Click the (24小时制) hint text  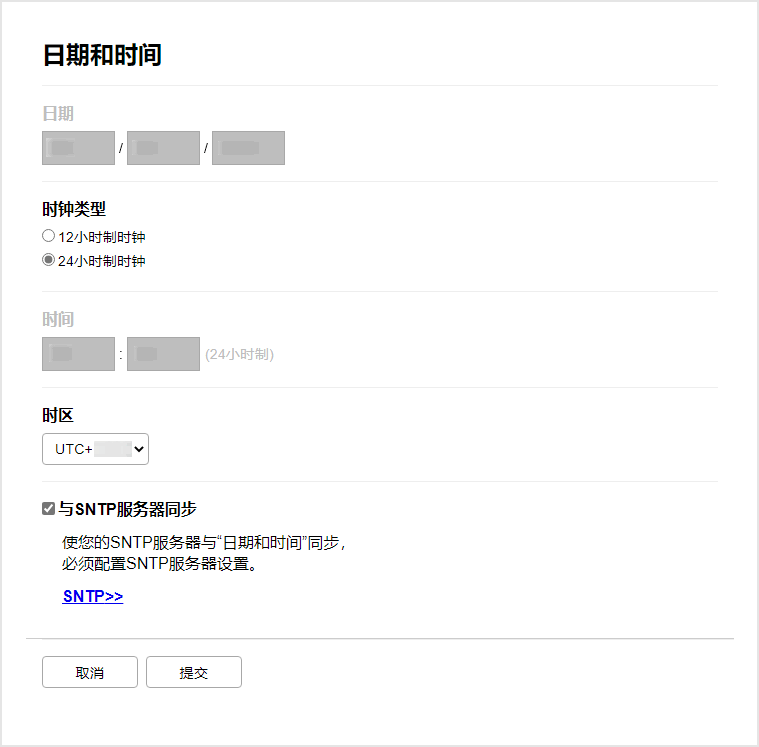tap(239, 354)
